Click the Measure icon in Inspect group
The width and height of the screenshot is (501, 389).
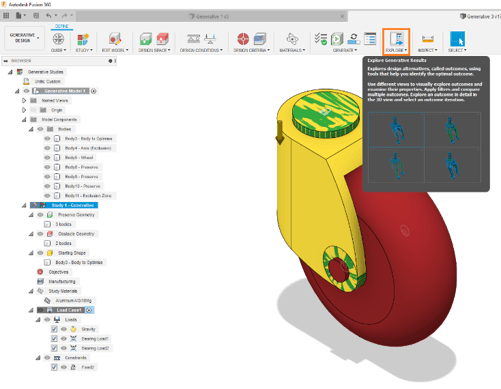428,39
